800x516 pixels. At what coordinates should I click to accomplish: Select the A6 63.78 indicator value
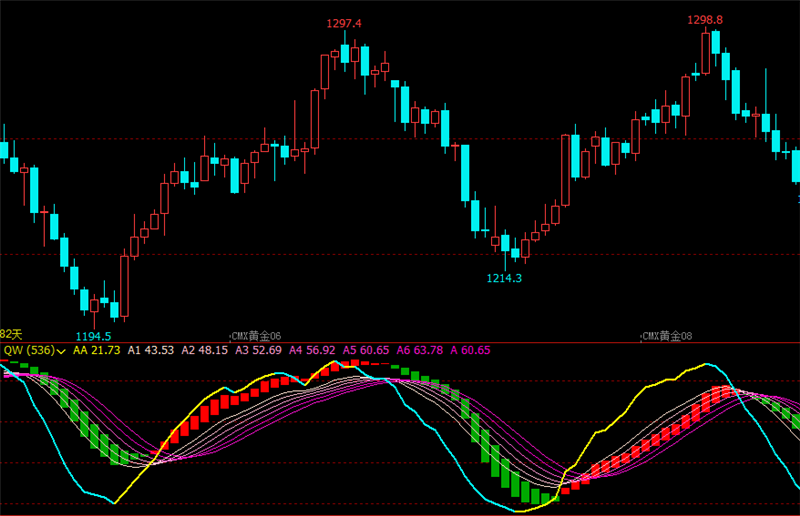pos(420,350)
